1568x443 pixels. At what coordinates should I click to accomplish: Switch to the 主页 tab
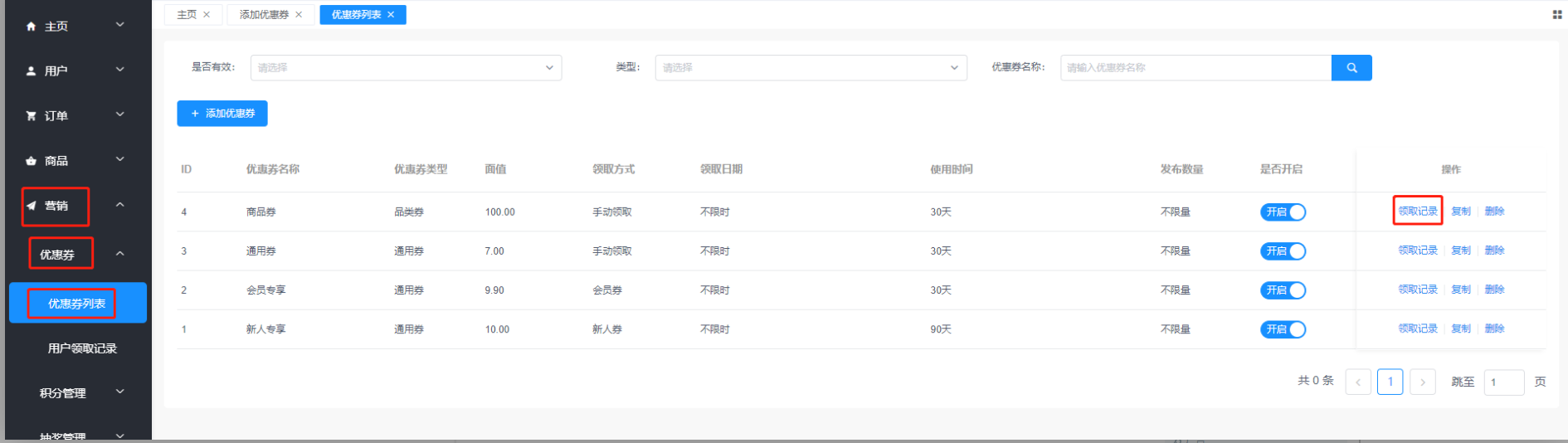click(x=187, y=15)
